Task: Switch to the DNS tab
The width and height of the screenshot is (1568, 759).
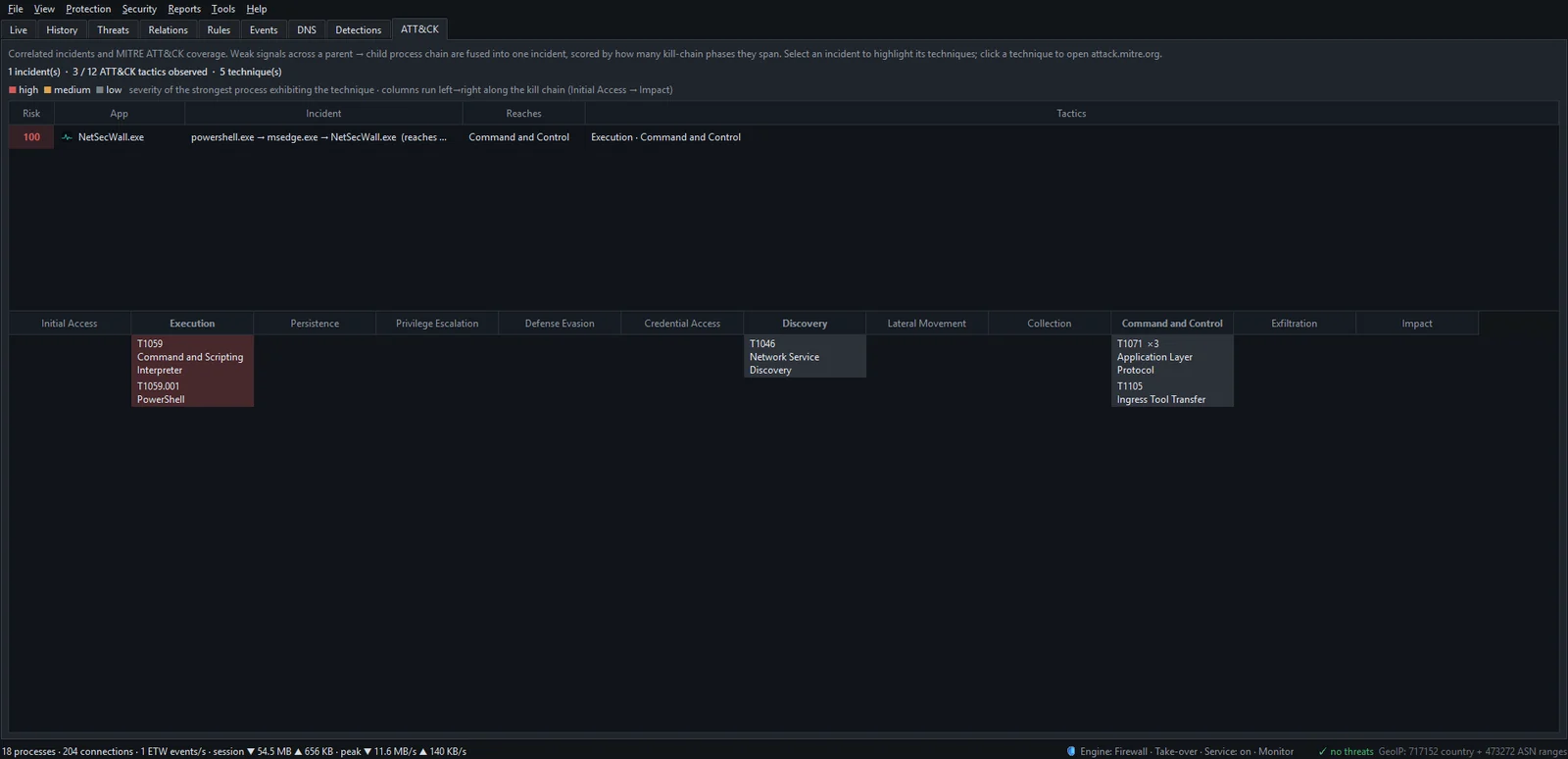Action: (x=307, y=29)
